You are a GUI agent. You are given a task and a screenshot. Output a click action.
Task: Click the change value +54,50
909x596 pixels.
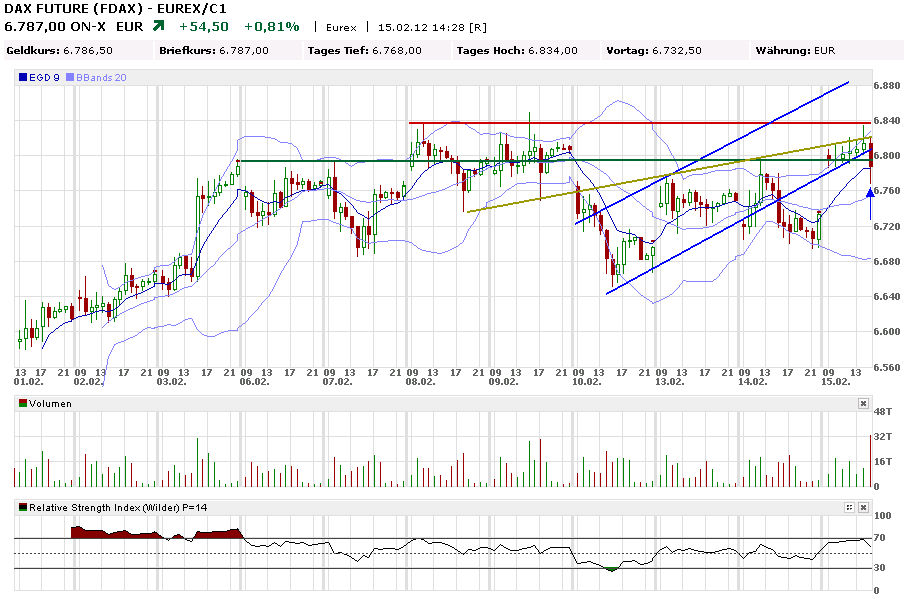(203, 27)
